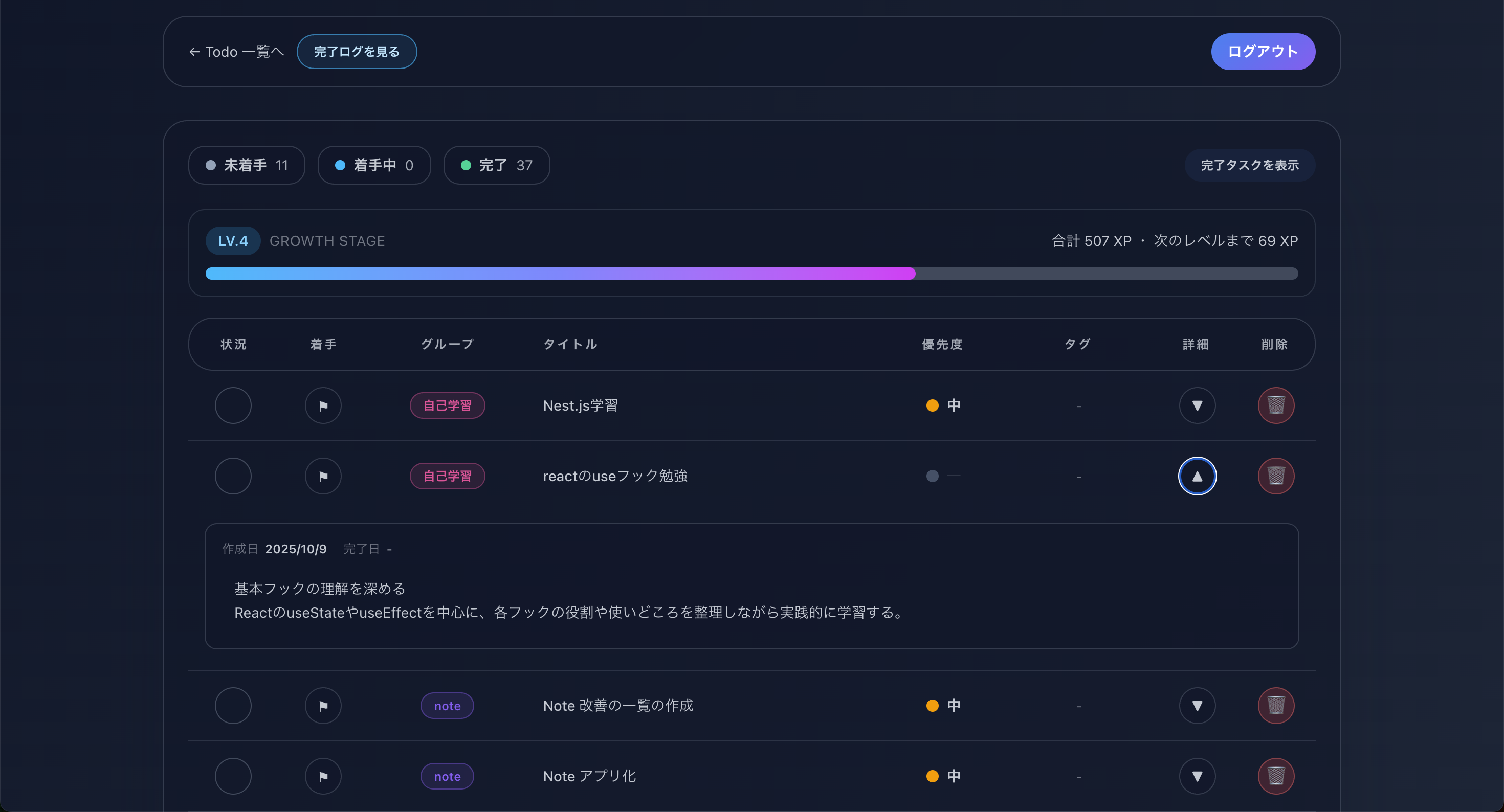Mark Nest.js学習 as done via status circle
This screenshot has height=812, width=1504.
(x=233, y=405)
